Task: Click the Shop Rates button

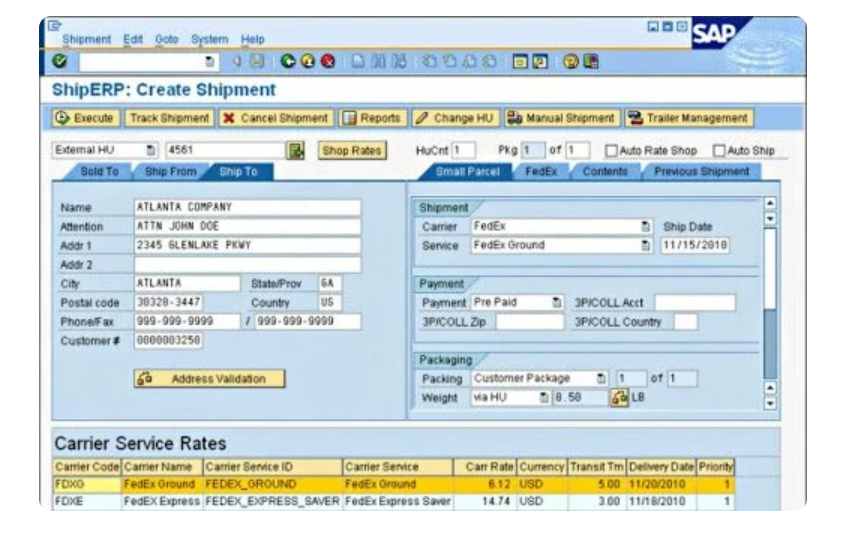Action: pyautogui.click(x=352, y=151)
